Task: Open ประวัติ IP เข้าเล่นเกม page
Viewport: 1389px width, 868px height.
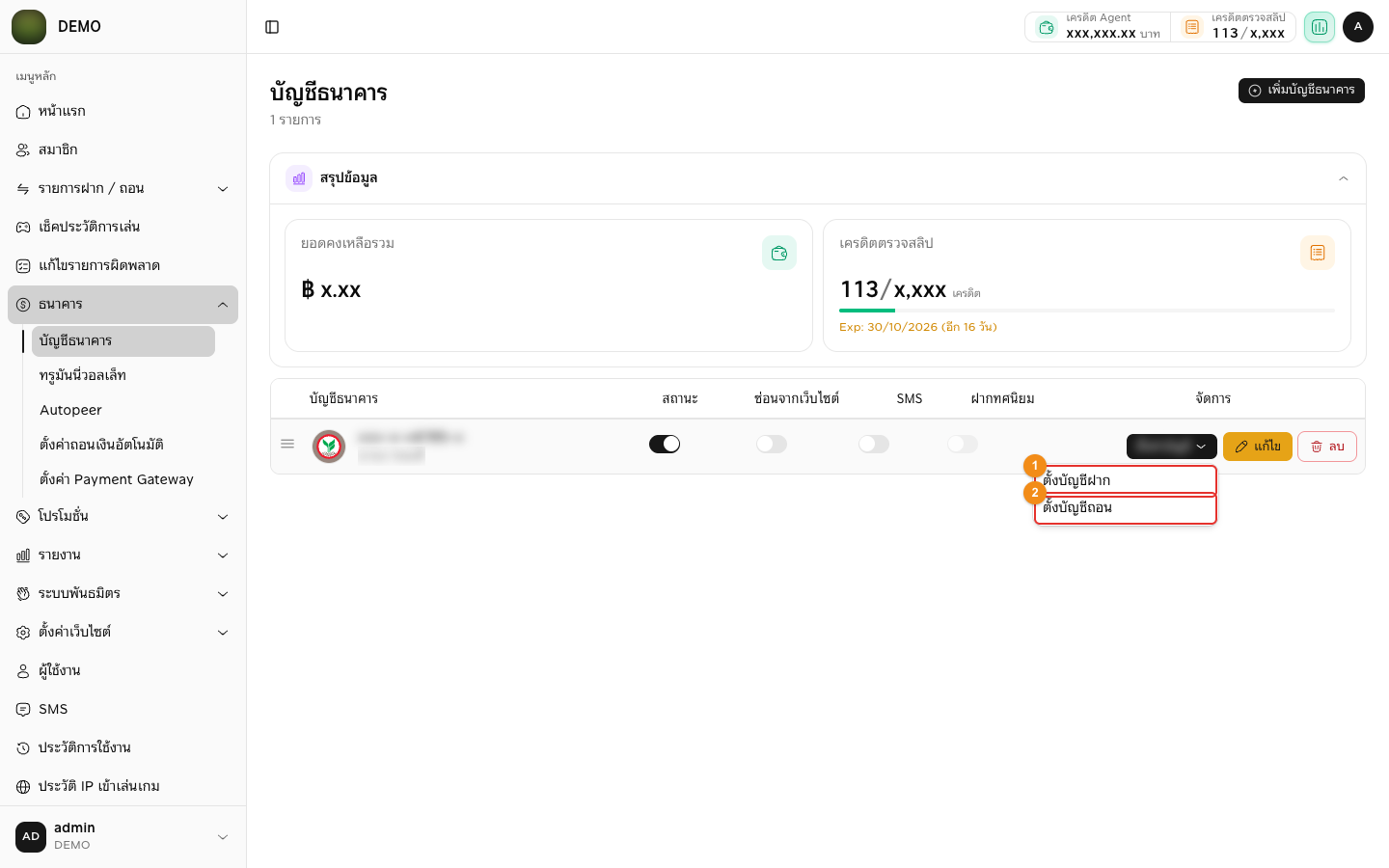Action: coord(123,787)
